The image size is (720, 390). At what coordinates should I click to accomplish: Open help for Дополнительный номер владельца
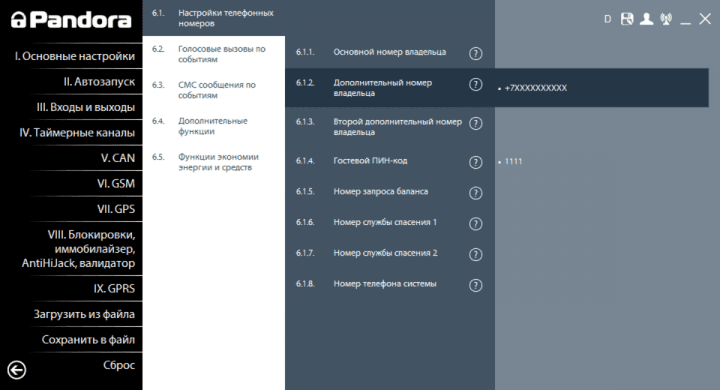click(x=476, y=85)
